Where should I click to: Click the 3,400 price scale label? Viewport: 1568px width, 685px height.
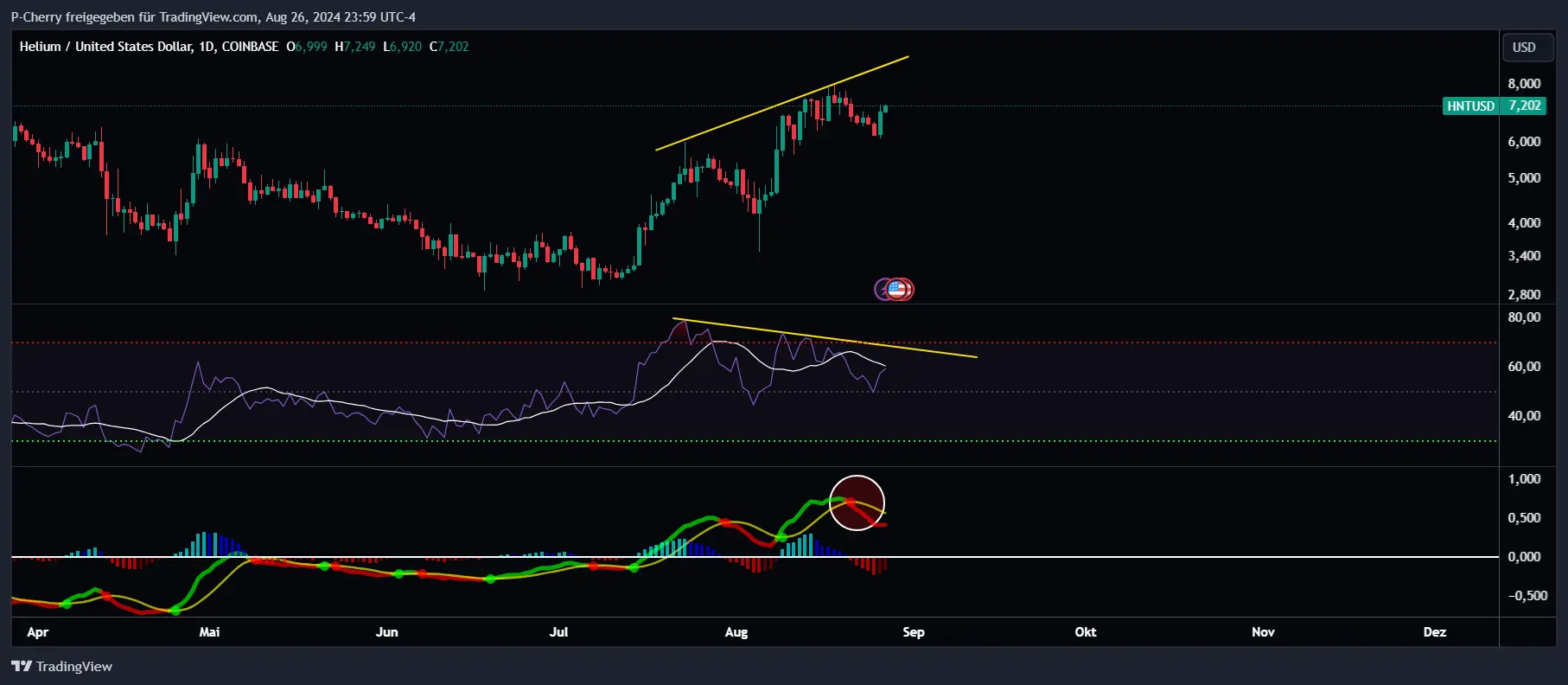1524,256
